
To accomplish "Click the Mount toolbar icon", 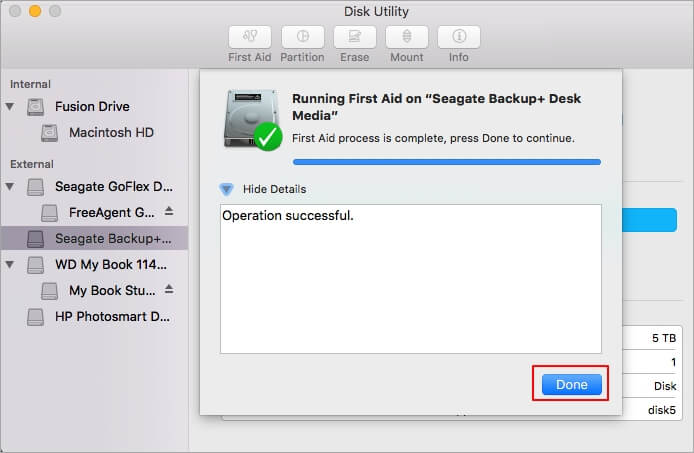I will coord(406,37).
